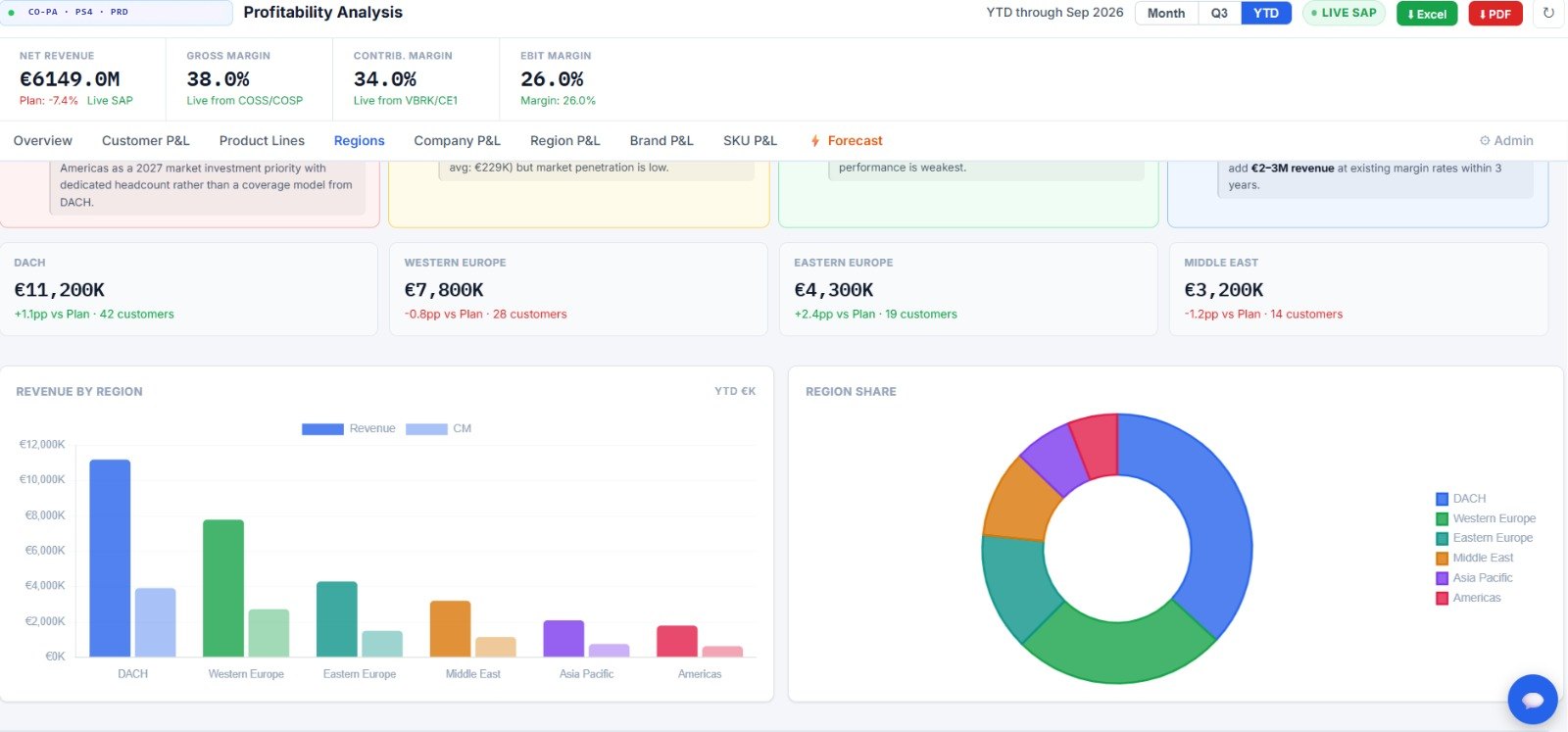This screenshot has width=1568, height=732.
Task: Click the Eastern Europe region card
Action: 968,289
